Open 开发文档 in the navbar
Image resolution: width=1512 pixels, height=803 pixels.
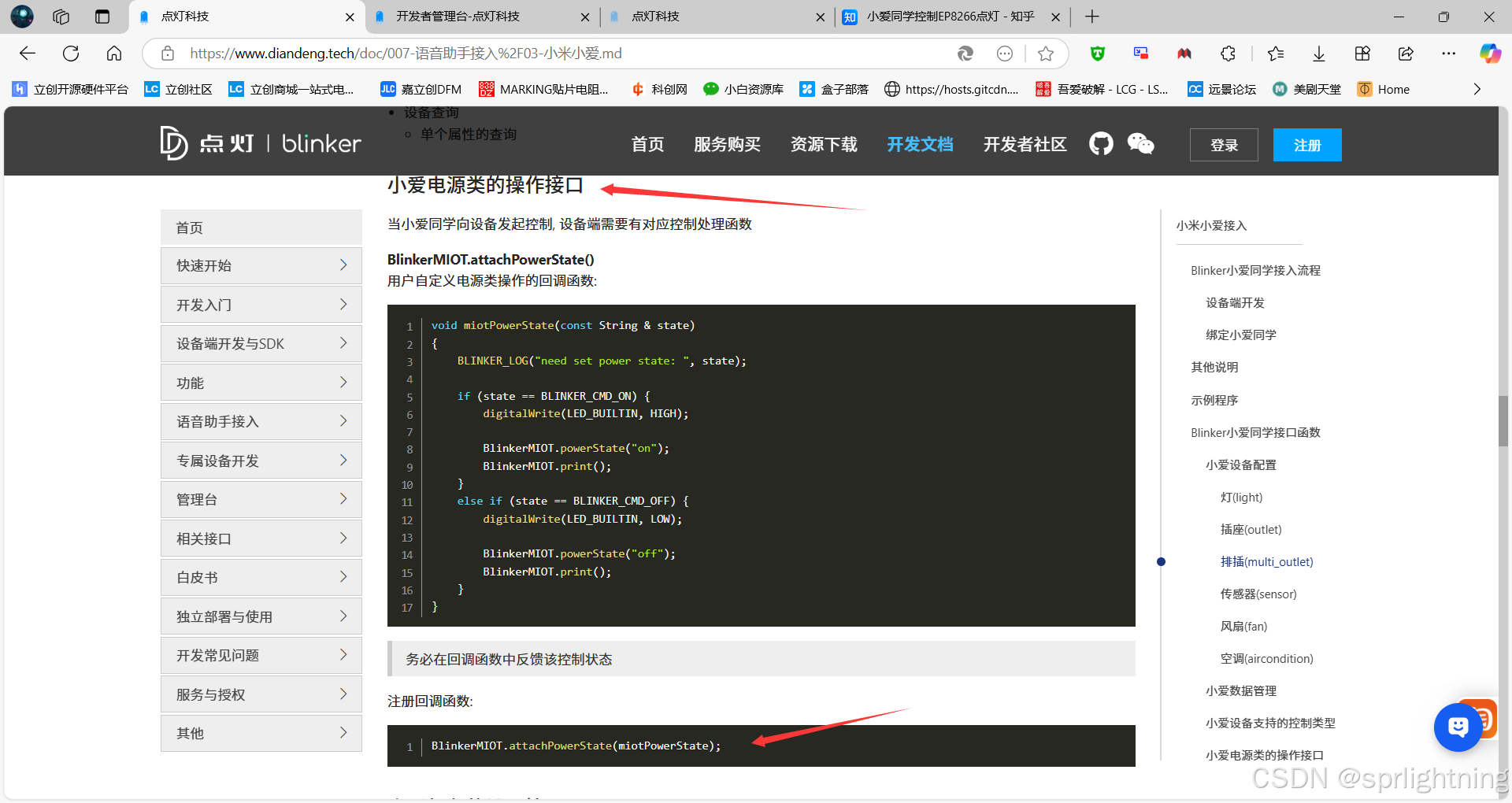[x=920, y=144]
